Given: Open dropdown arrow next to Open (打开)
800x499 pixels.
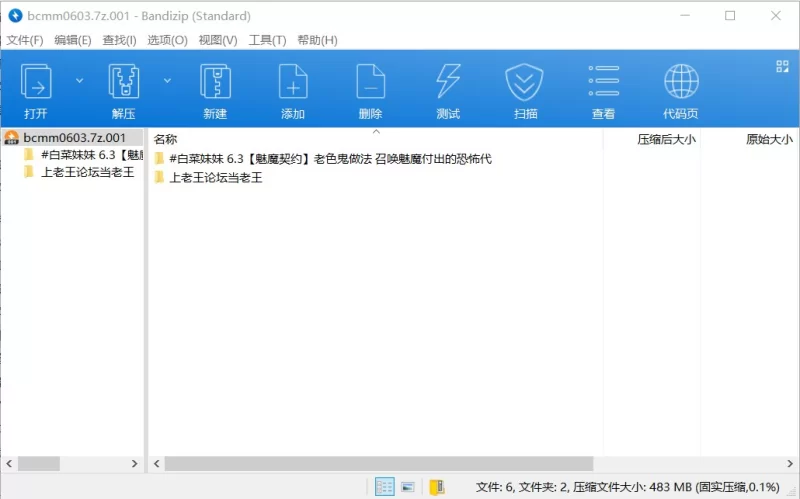Looking at the screenshot, I should tap(80, 80).
